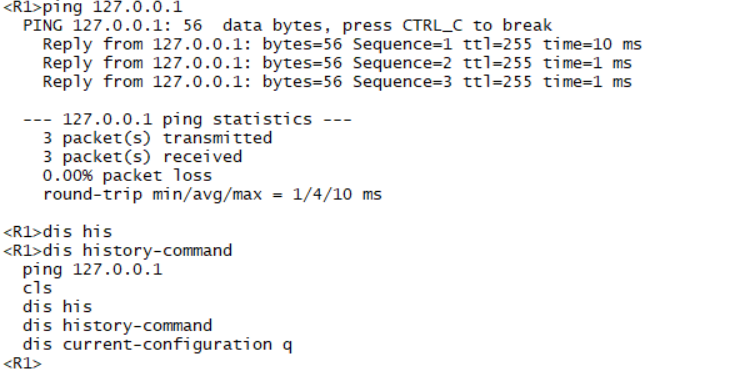
Task: Click the ping 127.0.0.1 history entry
Action: pos(93,269)
